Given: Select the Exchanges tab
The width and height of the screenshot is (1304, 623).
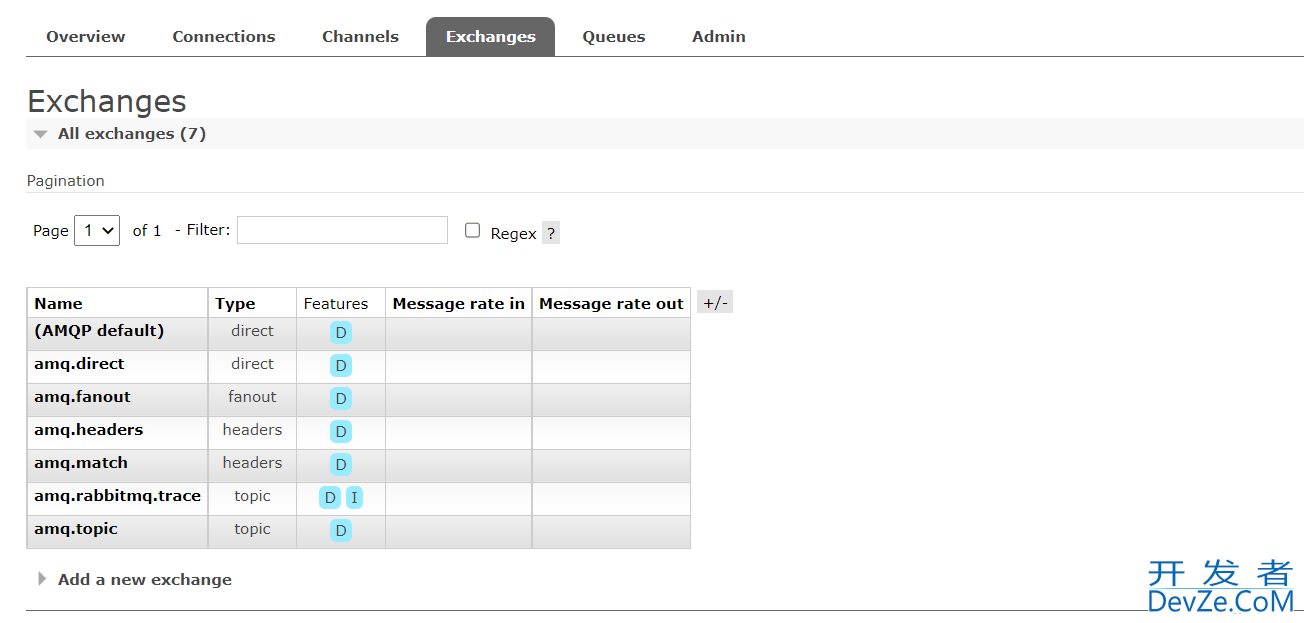Looking at the screenshot, I should click(x=490, y=37).
